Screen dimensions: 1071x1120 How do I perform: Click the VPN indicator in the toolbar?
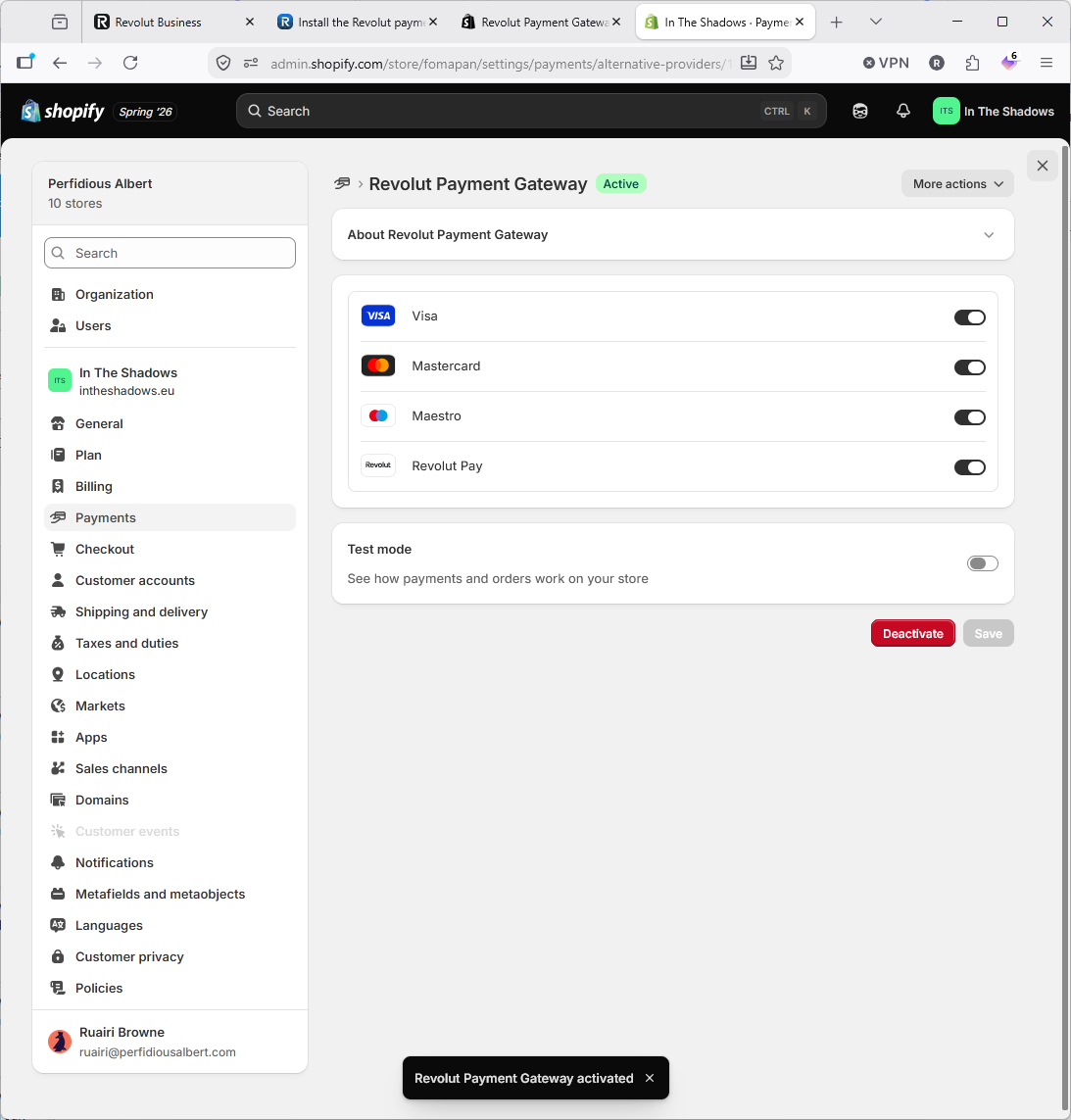coord(886,63)
